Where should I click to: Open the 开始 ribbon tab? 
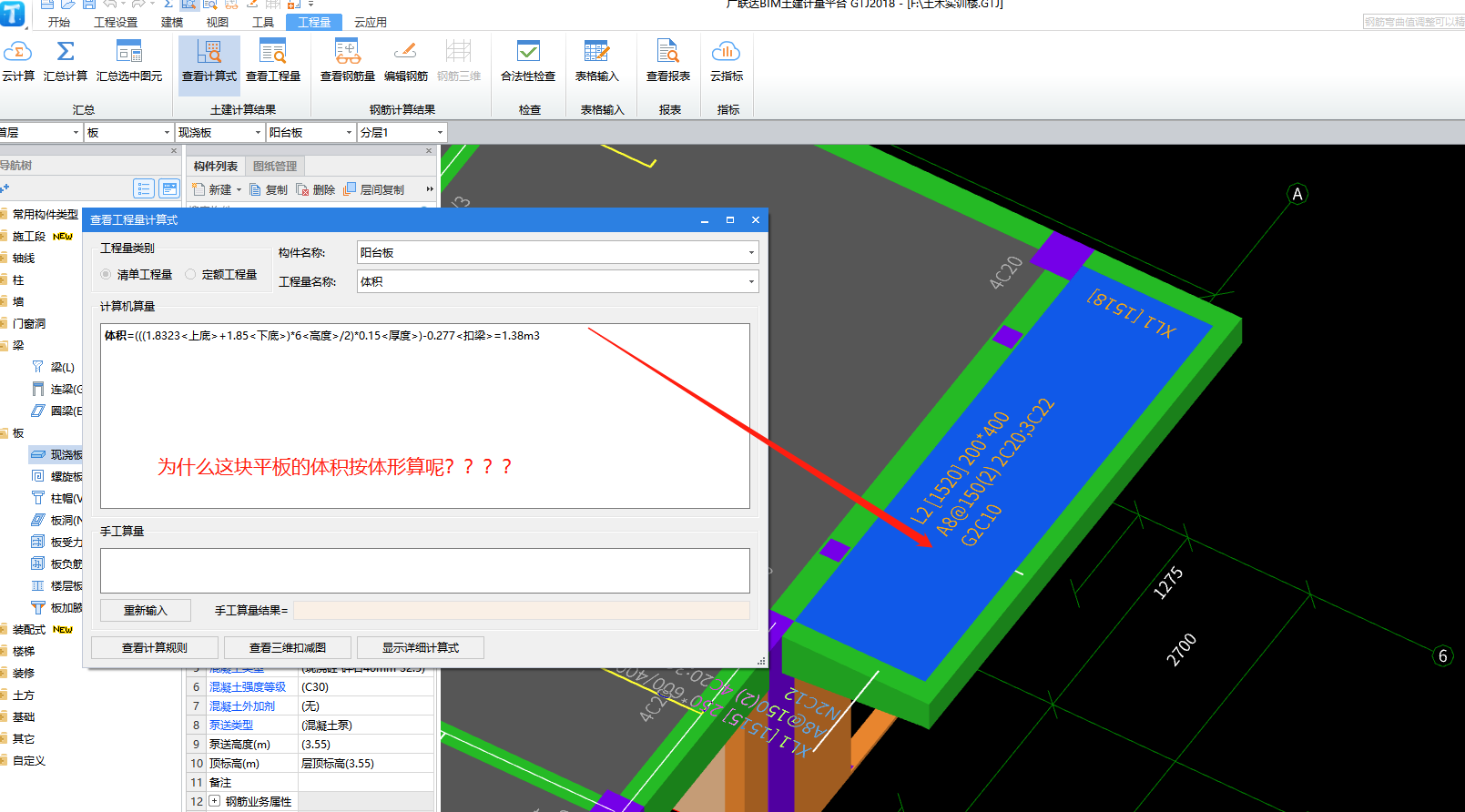[x=59, y=22]
